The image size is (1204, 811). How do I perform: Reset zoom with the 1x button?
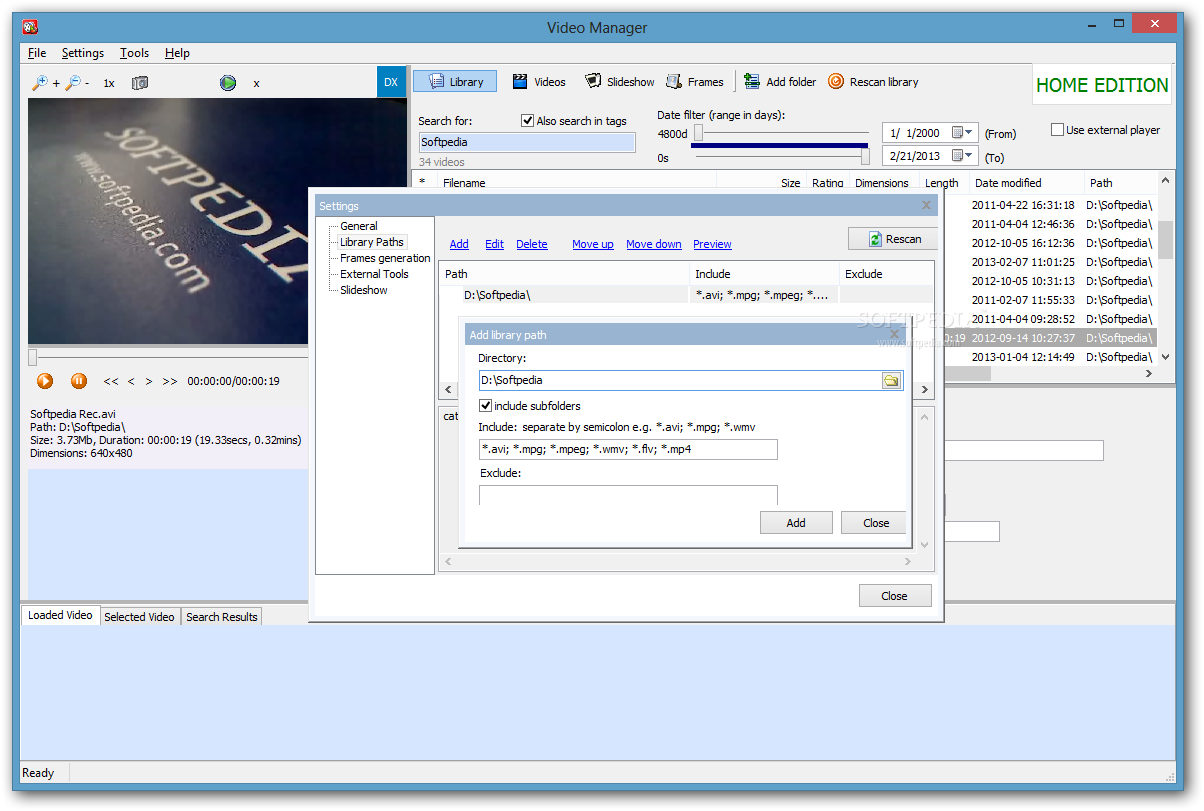coord(109,83)
